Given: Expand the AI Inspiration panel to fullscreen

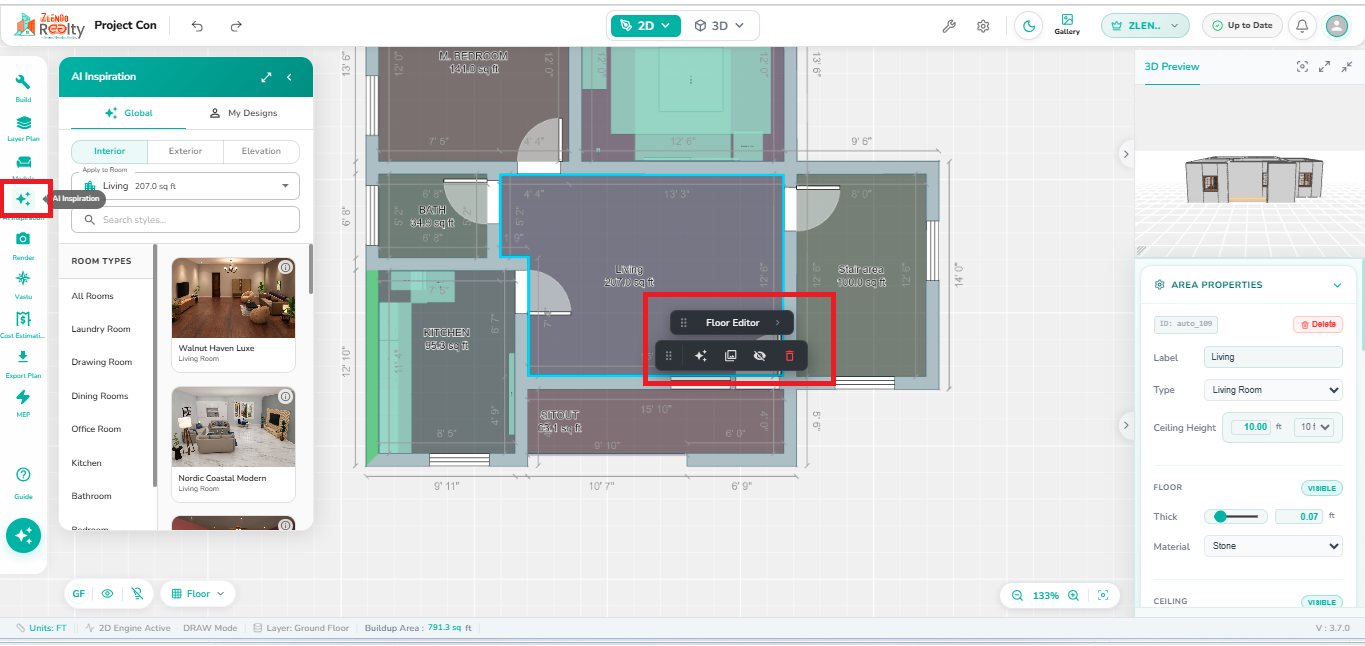Looking at the screenshot, I should click(266, 77).
